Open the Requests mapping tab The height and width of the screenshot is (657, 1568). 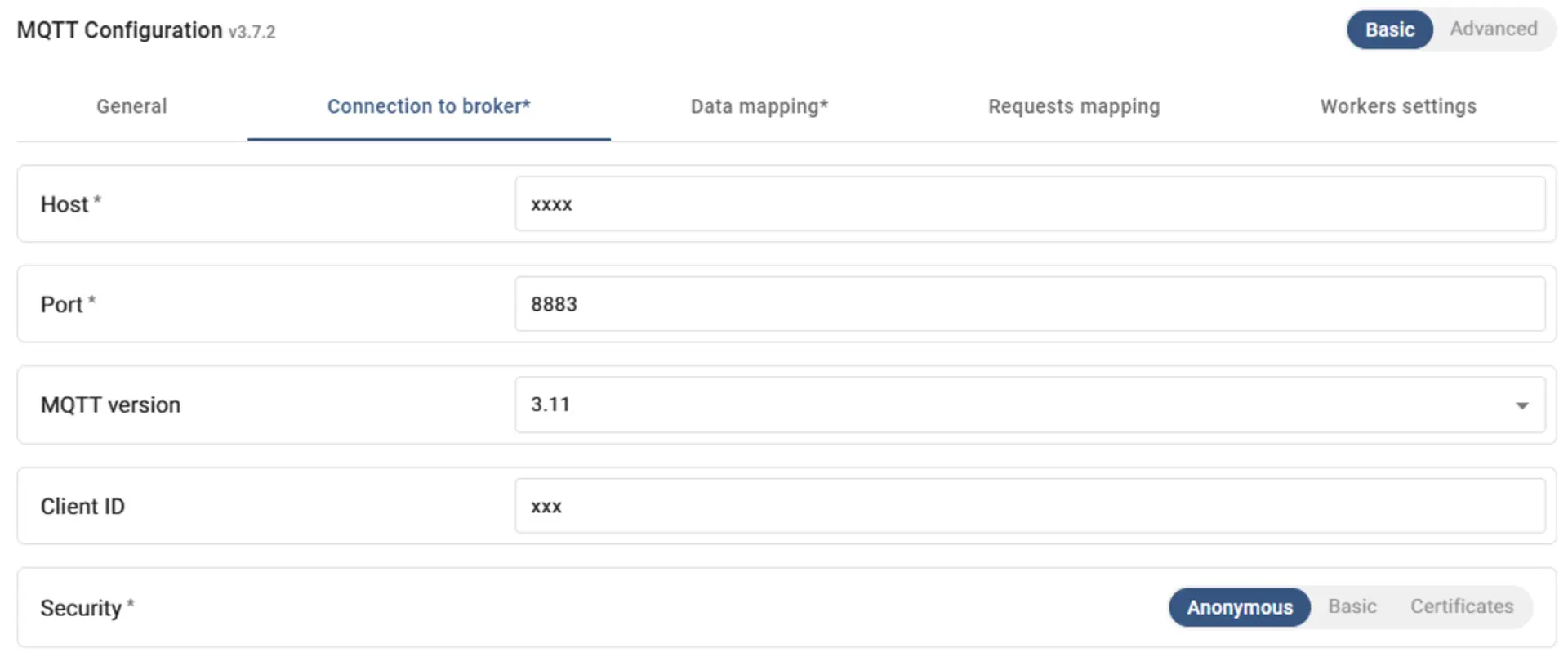[x=1074, y=106]
